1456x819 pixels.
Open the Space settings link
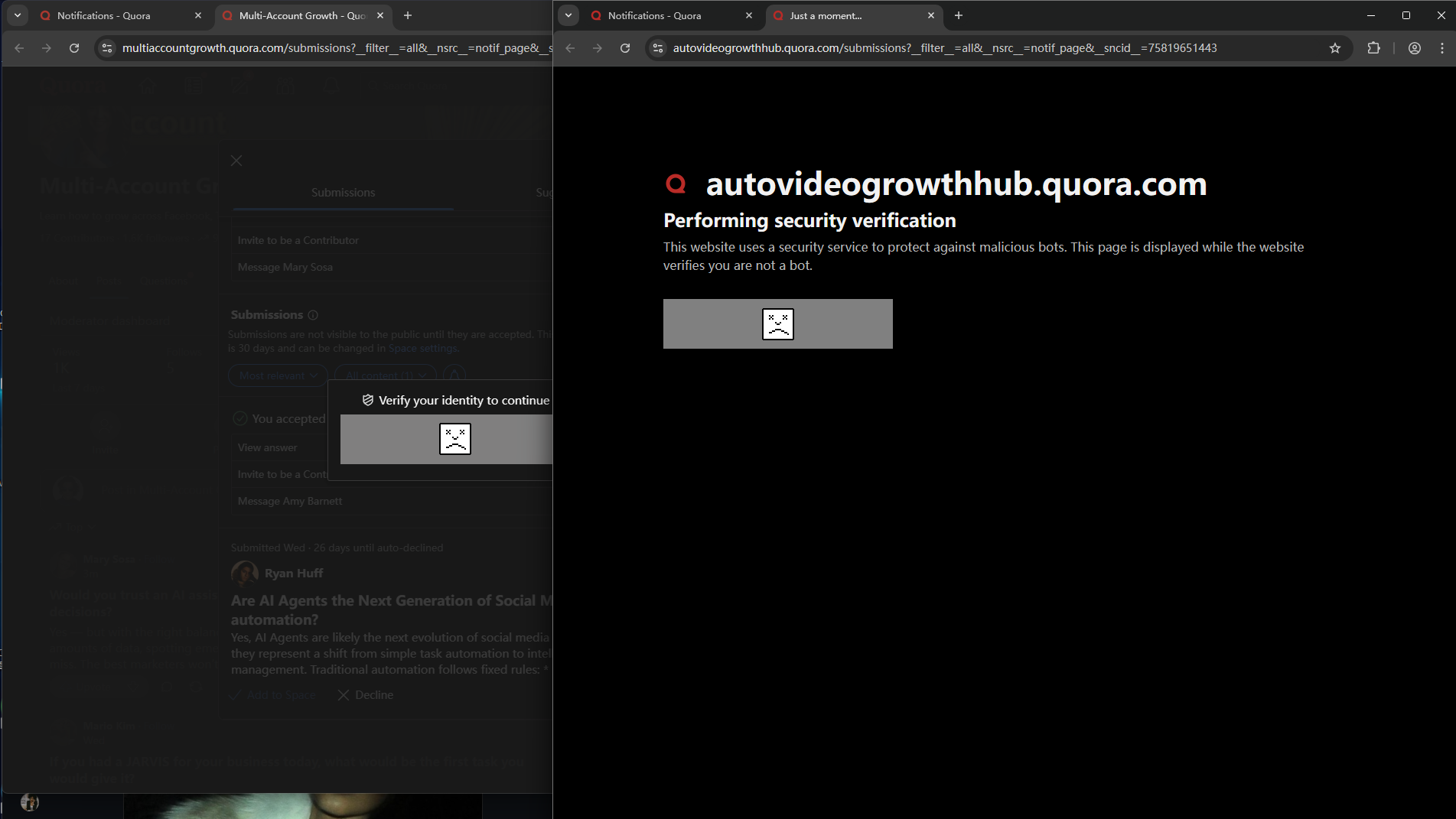422,348
